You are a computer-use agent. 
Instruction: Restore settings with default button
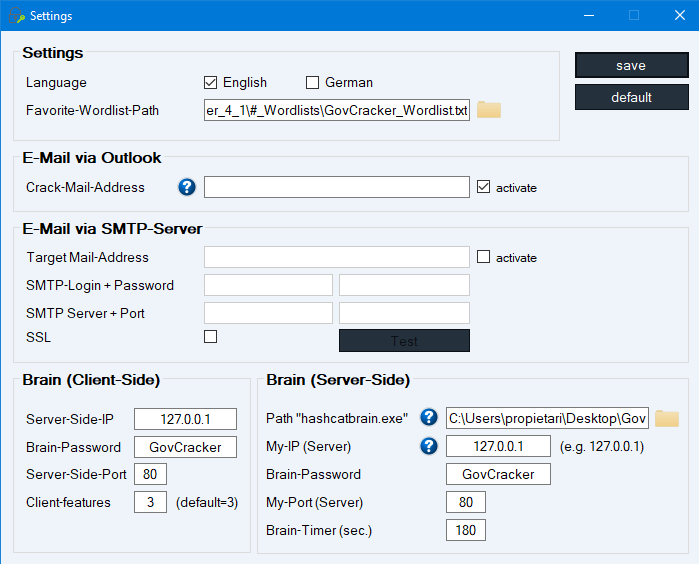point(632,97)
